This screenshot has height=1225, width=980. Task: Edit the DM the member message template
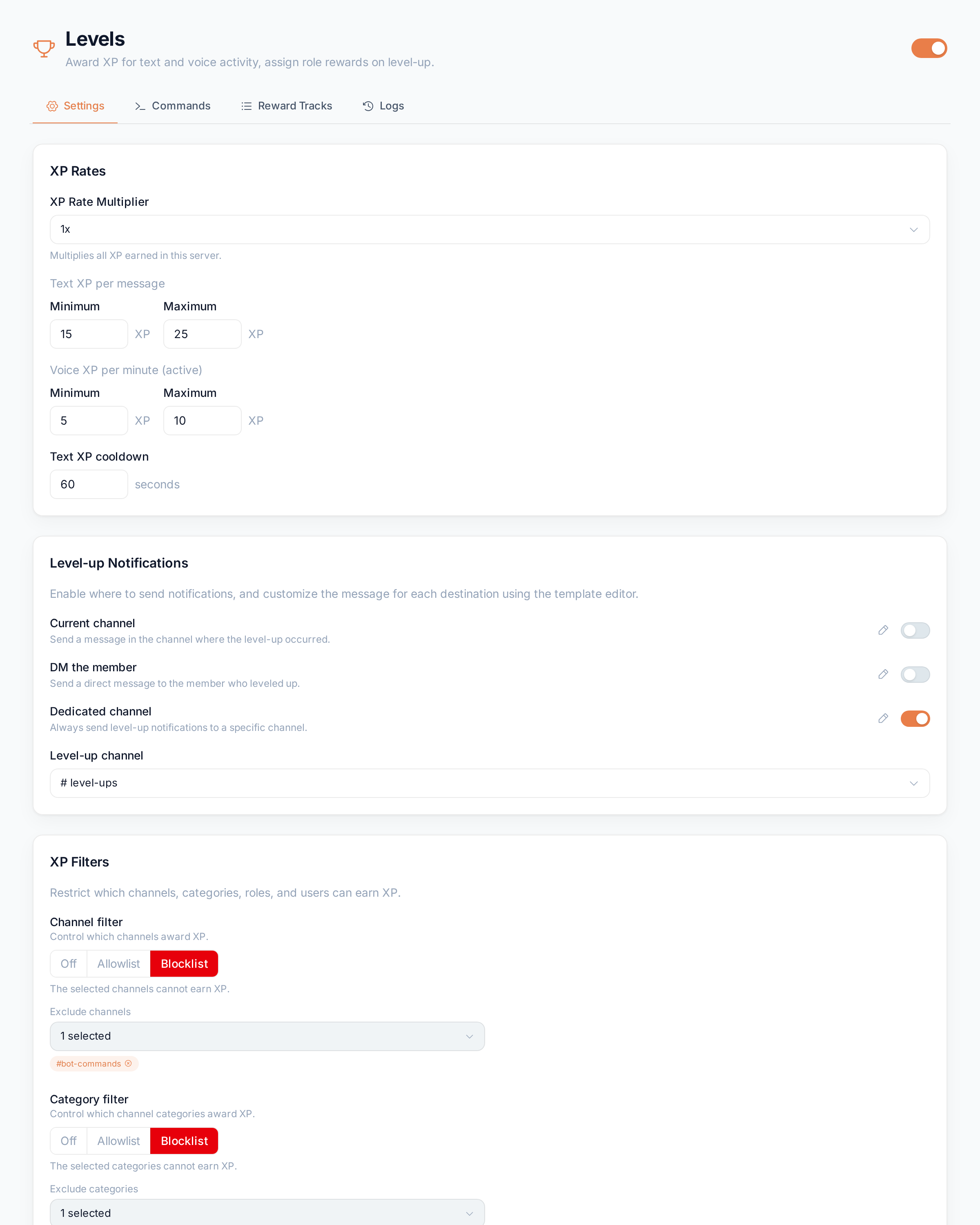click(883, 675)
